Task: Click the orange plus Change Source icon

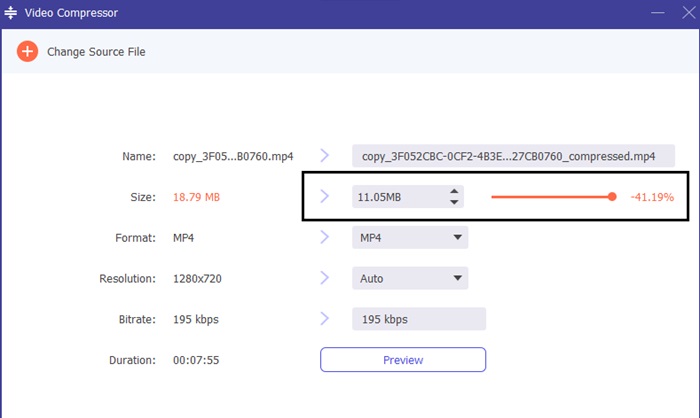Action: [27, 51]
